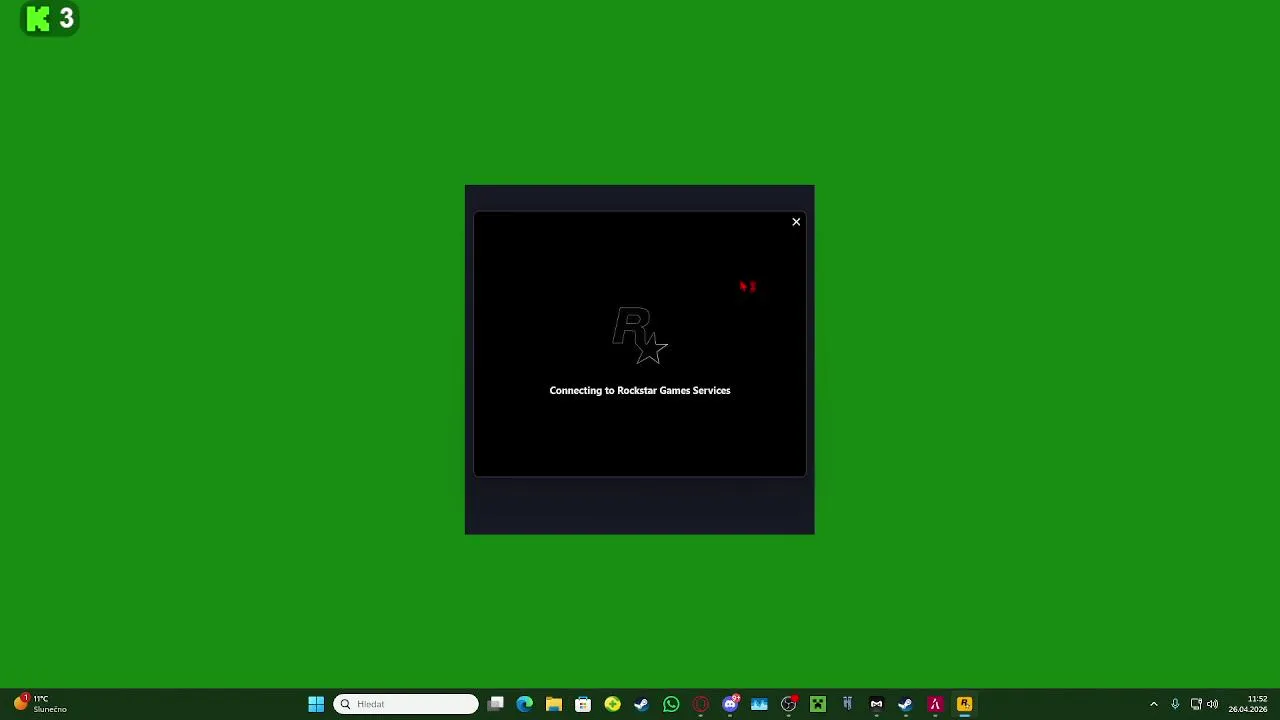Open File Explorer from the taskbar
This screenshot has height=720, width=1280.
554,704
